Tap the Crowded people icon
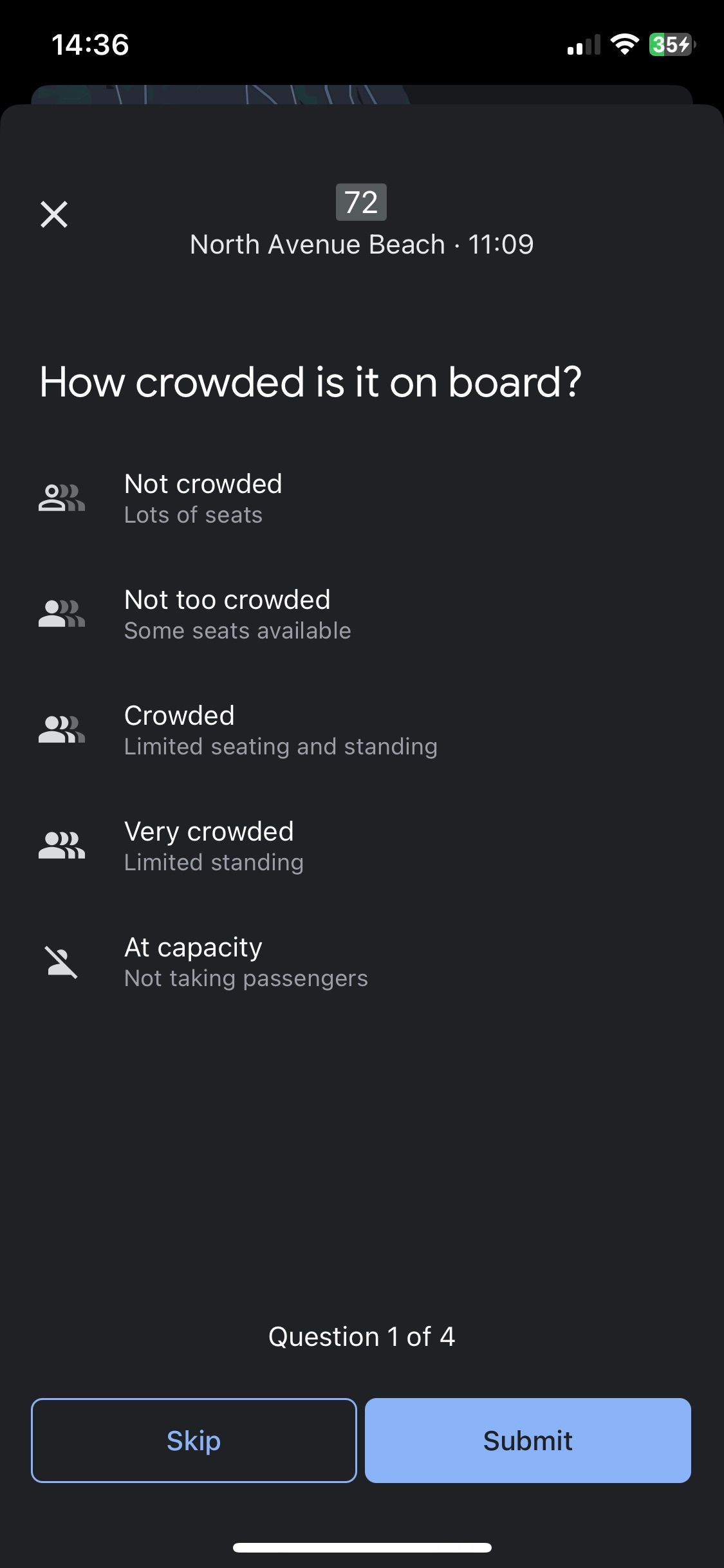 pyautogui.click(x=62, y=730)
